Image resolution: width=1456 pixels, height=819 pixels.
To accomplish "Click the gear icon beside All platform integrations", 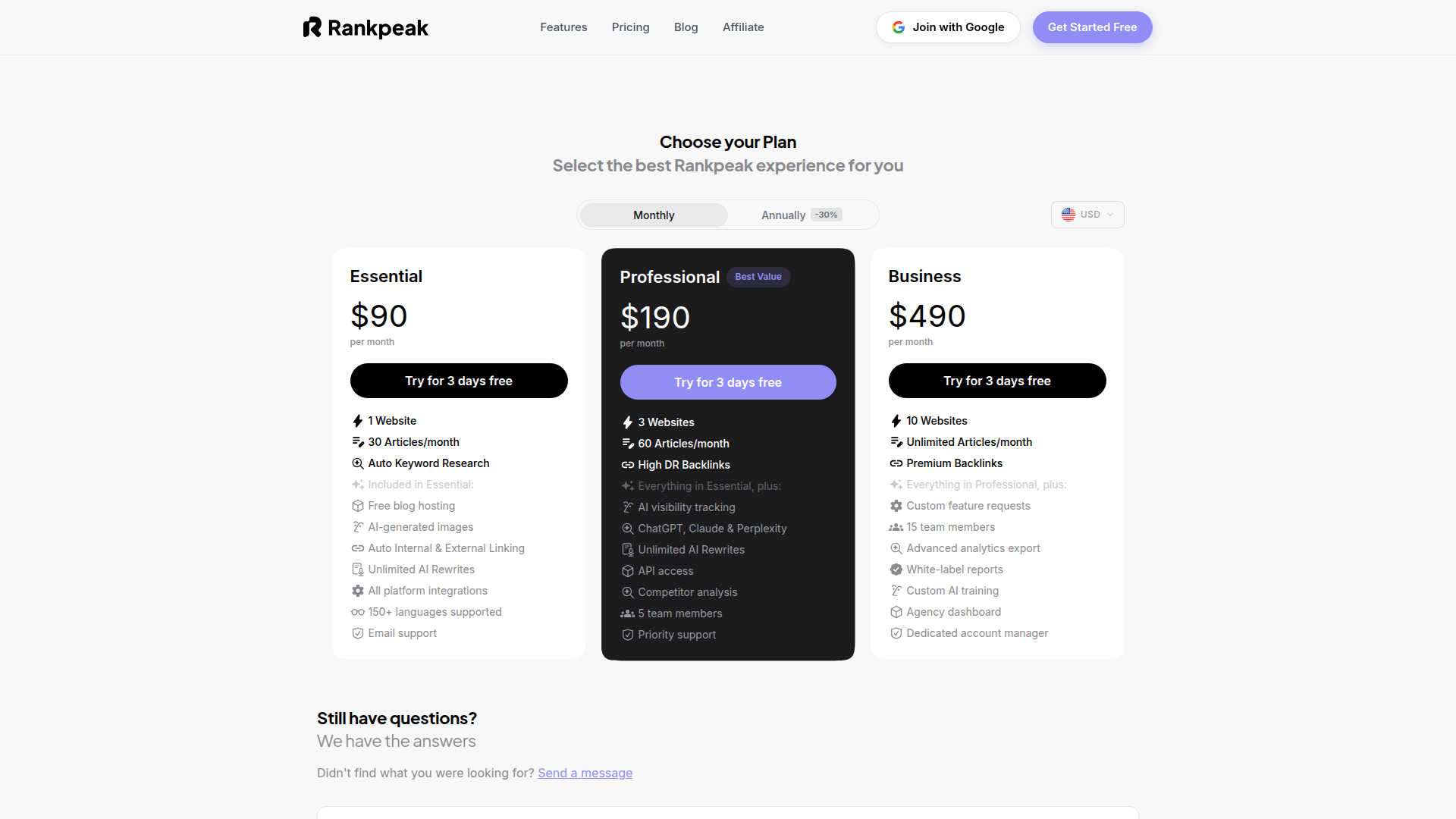I will tap(356, 591).
